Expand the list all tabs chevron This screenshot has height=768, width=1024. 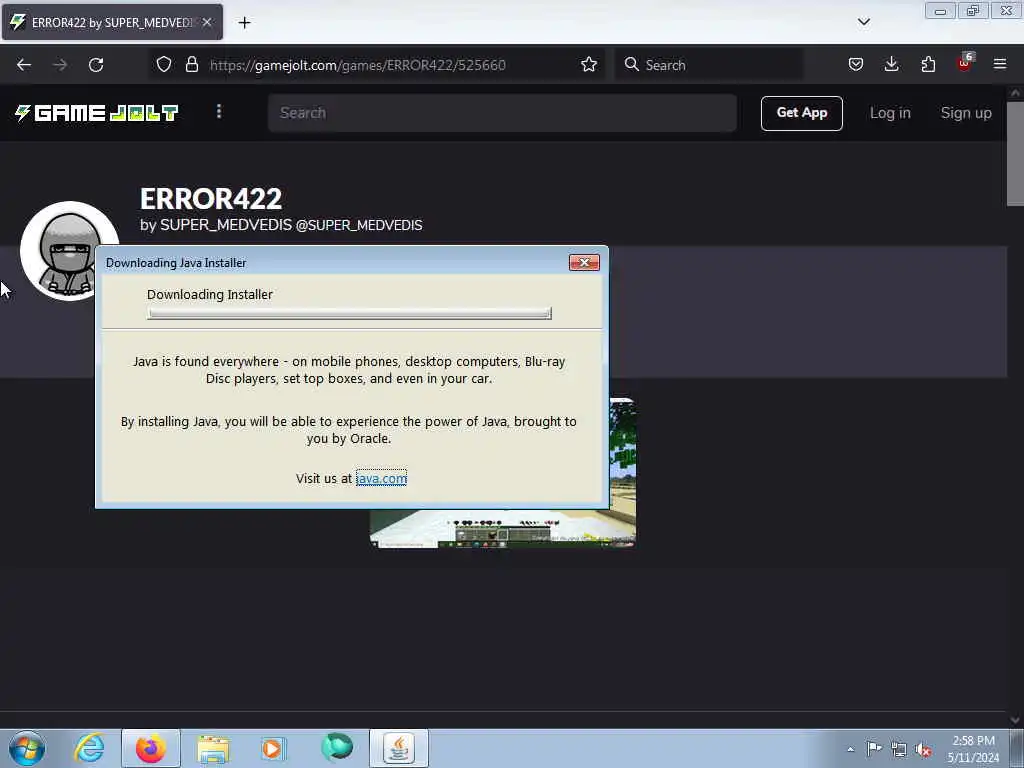point(864,22)
